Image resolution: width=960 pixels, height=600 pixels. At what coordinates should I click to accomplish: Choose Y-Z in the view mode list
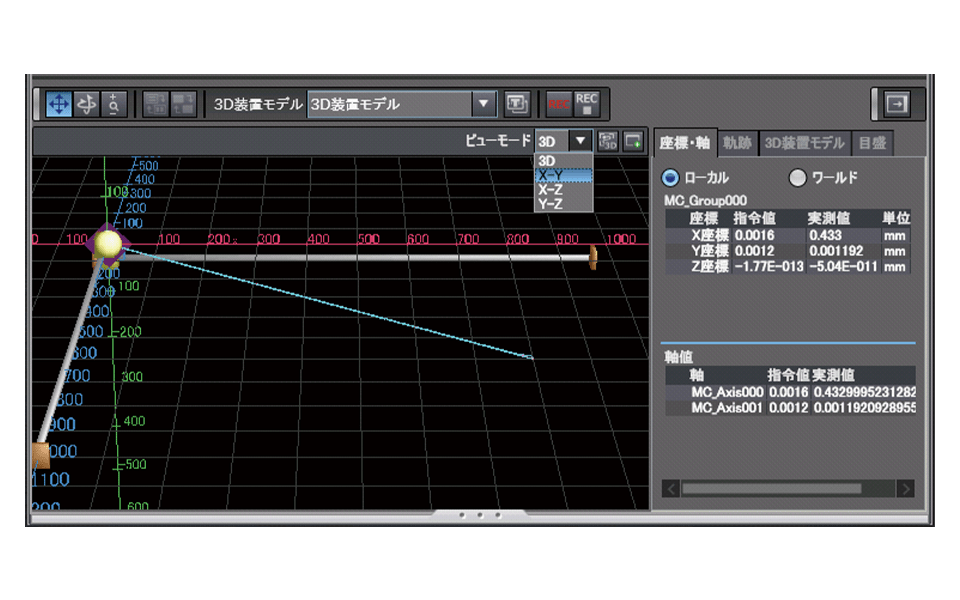click(x=563, y=204)
